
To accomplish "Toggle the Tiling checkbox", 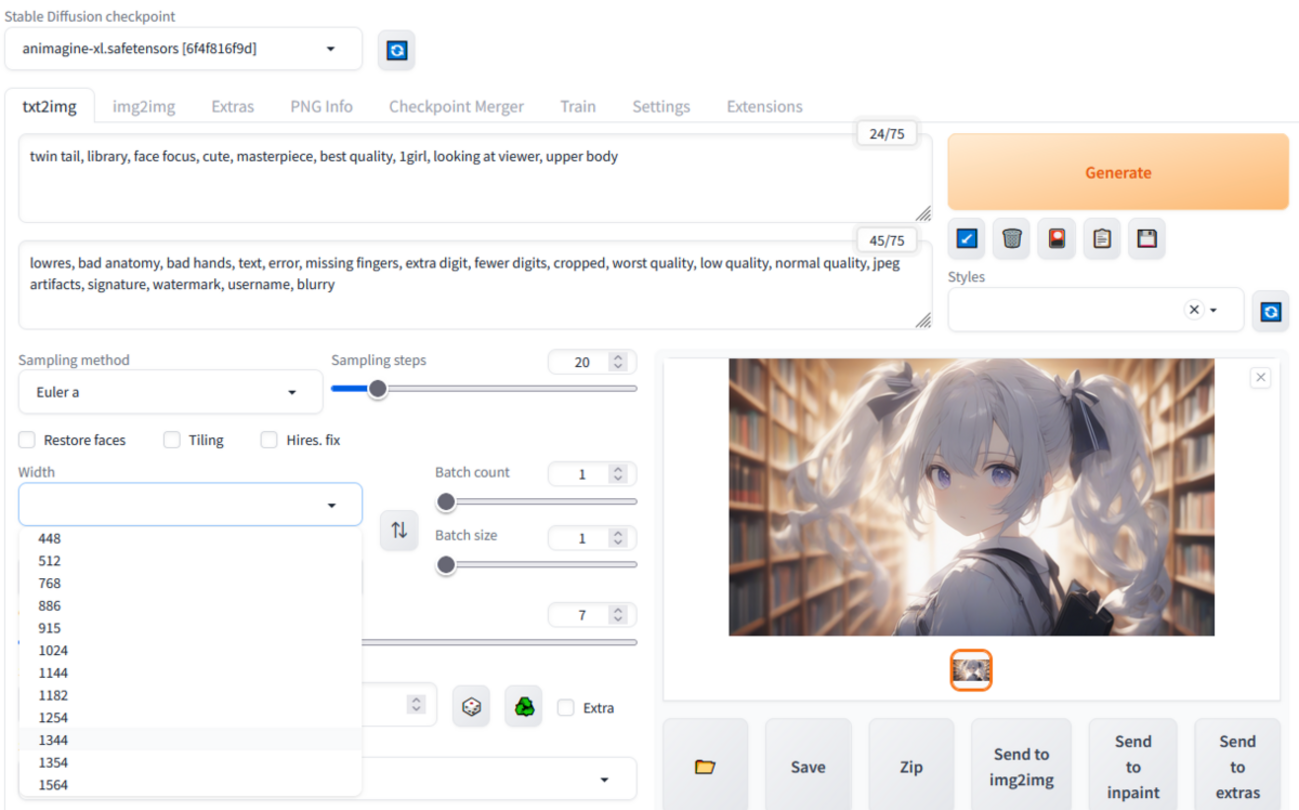I will 172,440.
